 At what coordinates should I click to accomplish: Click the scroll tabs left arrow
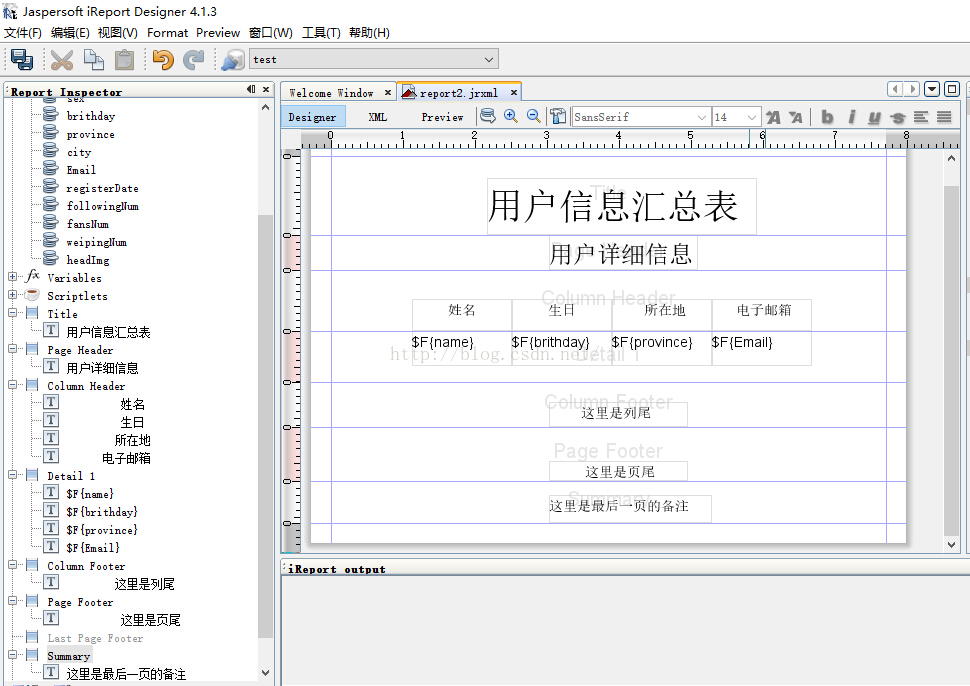pos(895,89)
